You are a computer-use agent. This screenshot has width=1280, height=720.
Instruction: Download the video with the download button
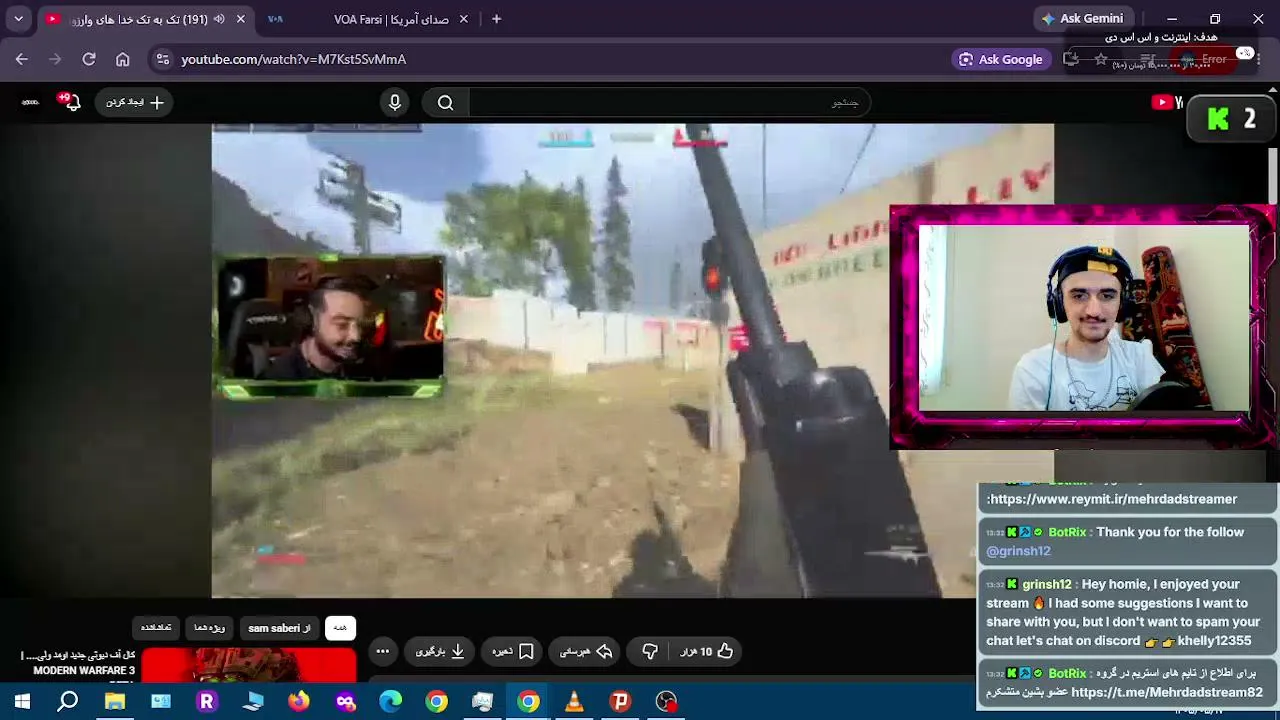click(441, 651)
